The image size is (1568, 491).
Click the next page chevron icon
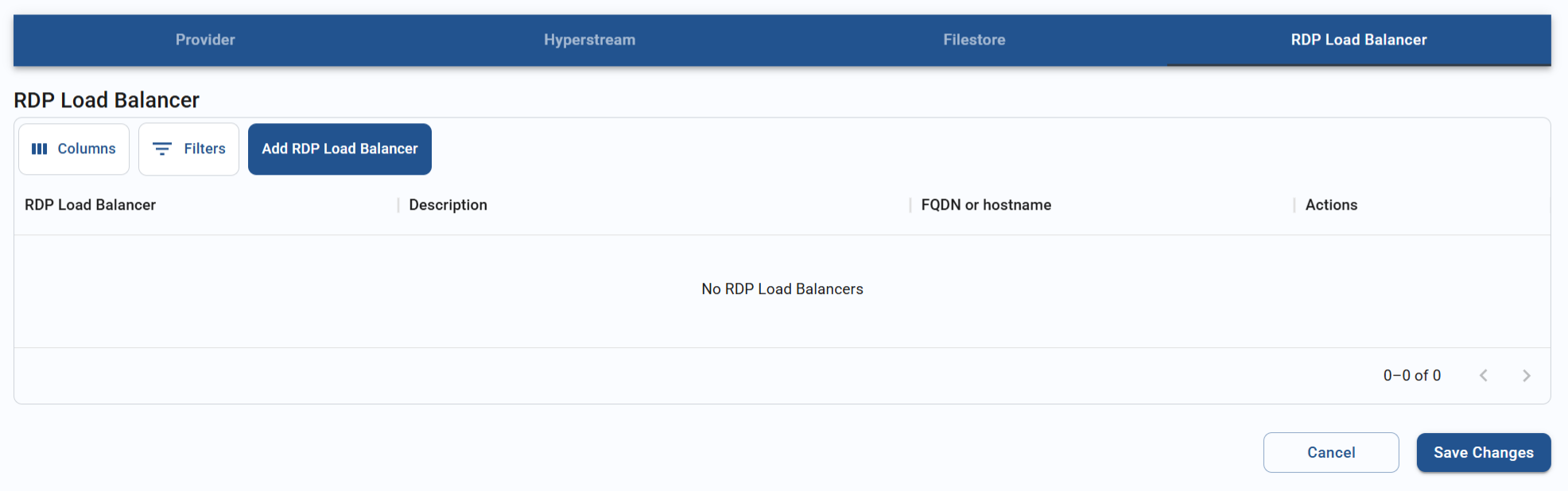click(1527, 375)
